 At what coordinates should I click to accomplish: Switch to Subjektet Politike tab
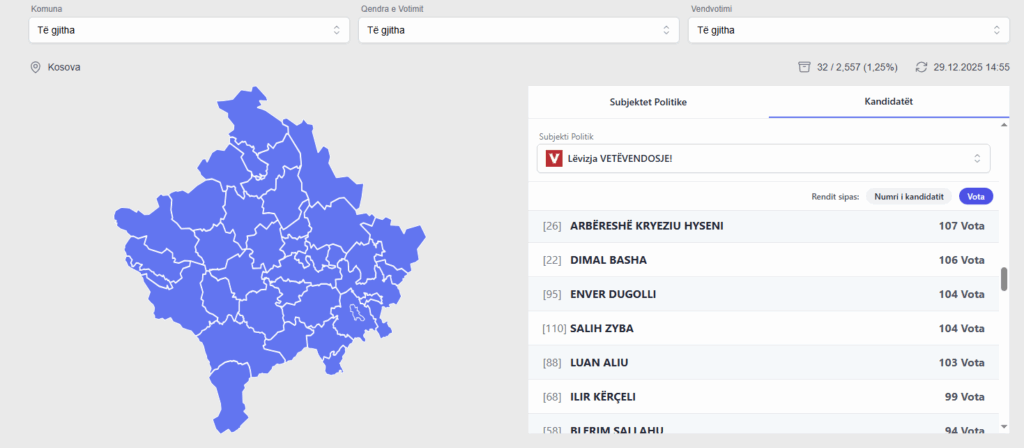(x=648, y=102)
